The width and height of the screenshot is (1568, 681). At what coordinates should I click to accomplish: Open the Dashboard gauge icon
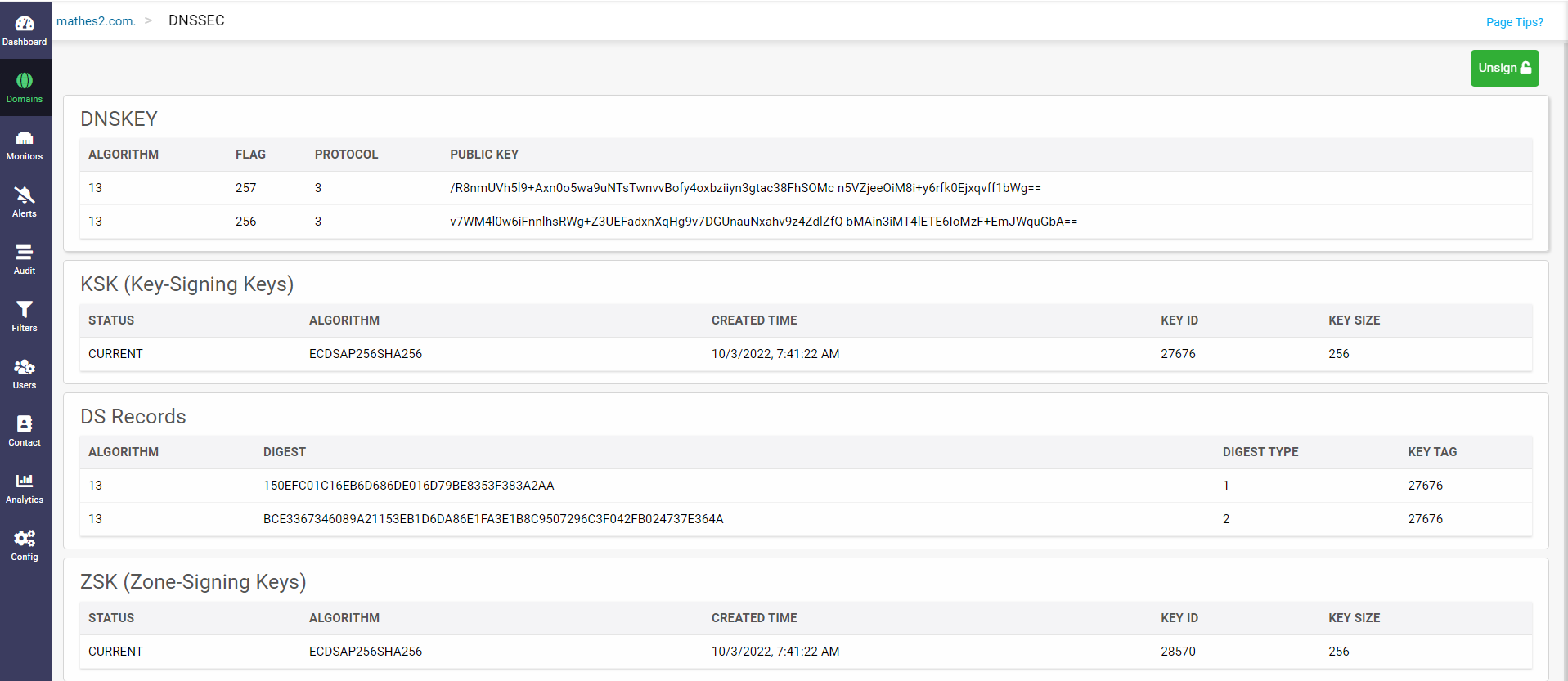(25, 24)
